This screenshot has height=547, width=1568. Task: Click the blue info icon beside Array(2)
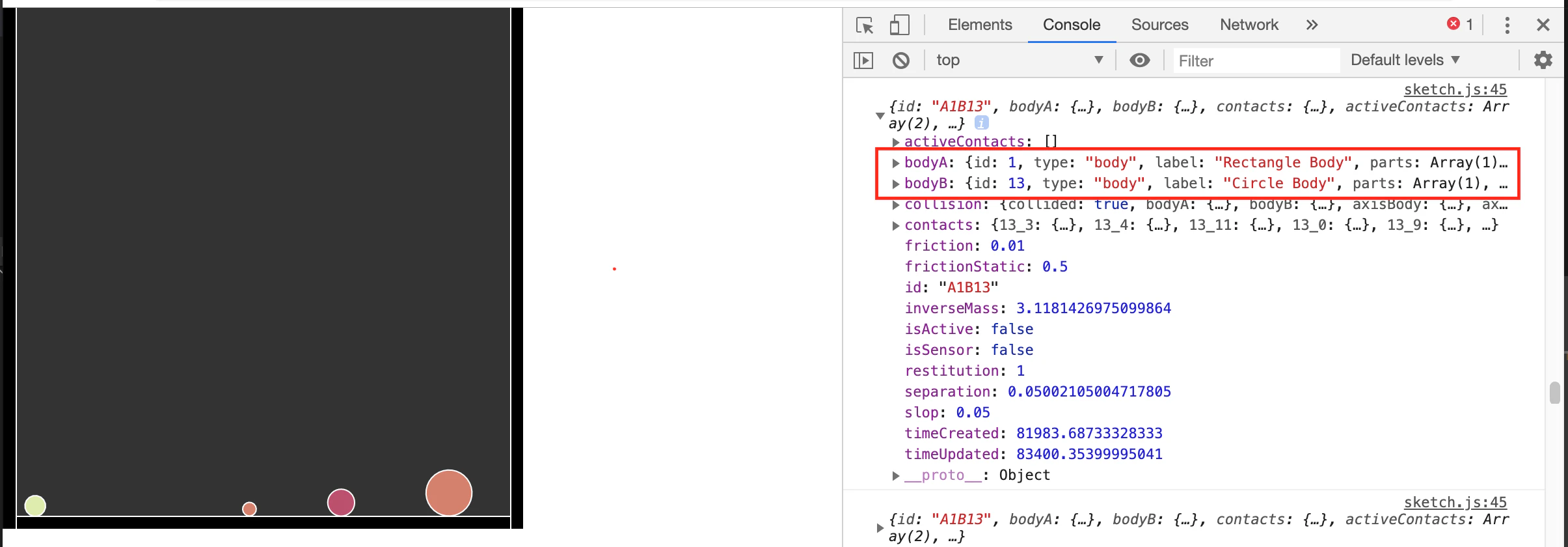coord(982,122)
